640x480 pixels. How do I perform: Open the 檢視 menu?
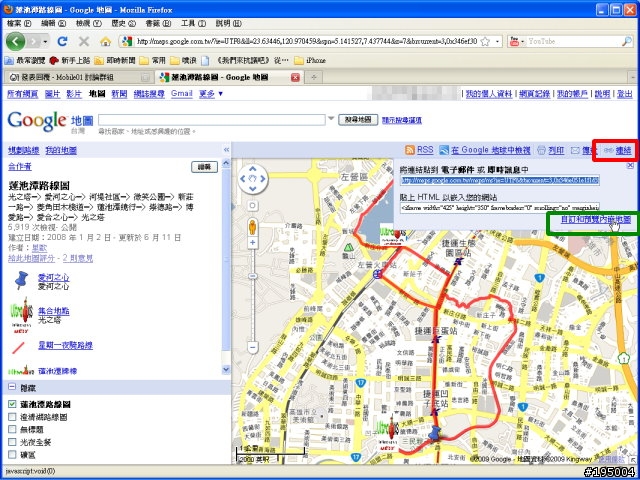(88, 23)
